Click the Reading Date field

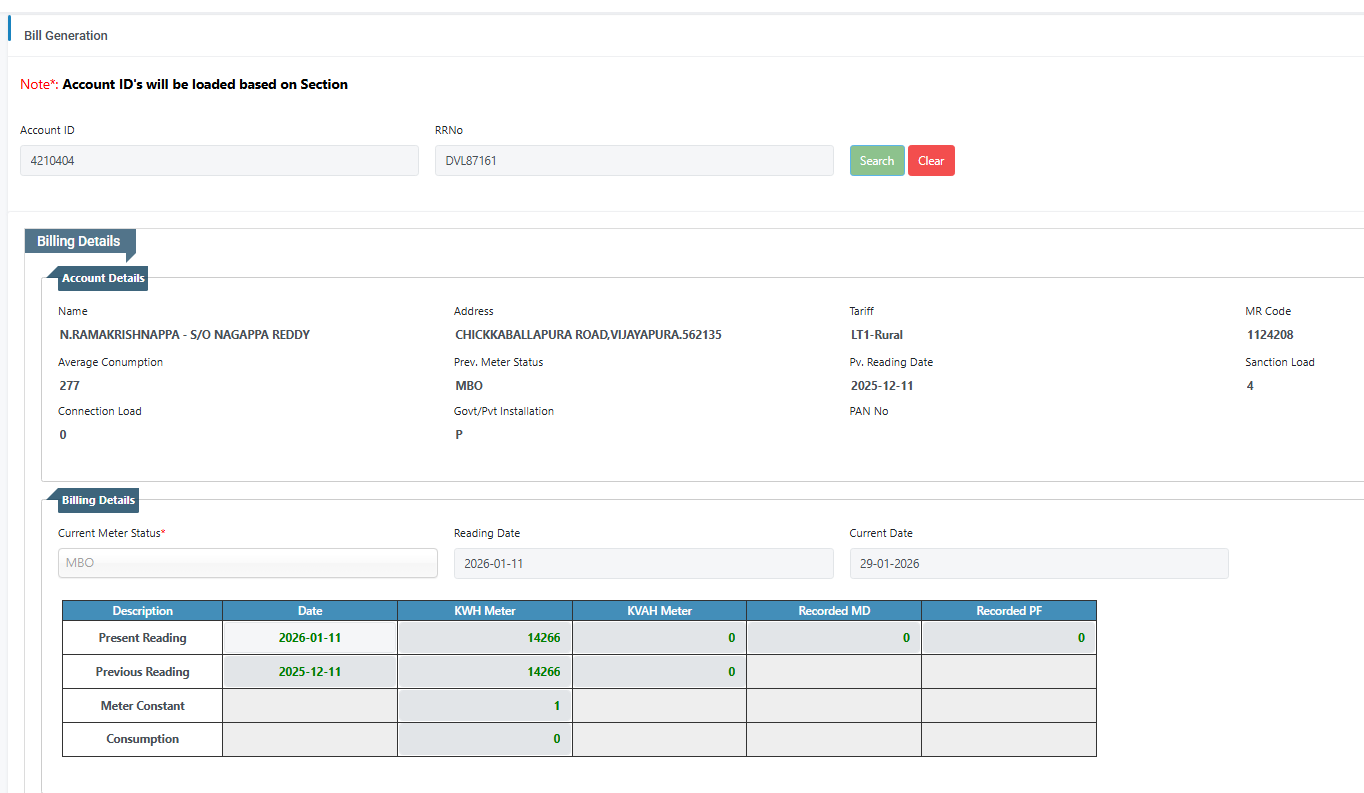click(643, 563)
